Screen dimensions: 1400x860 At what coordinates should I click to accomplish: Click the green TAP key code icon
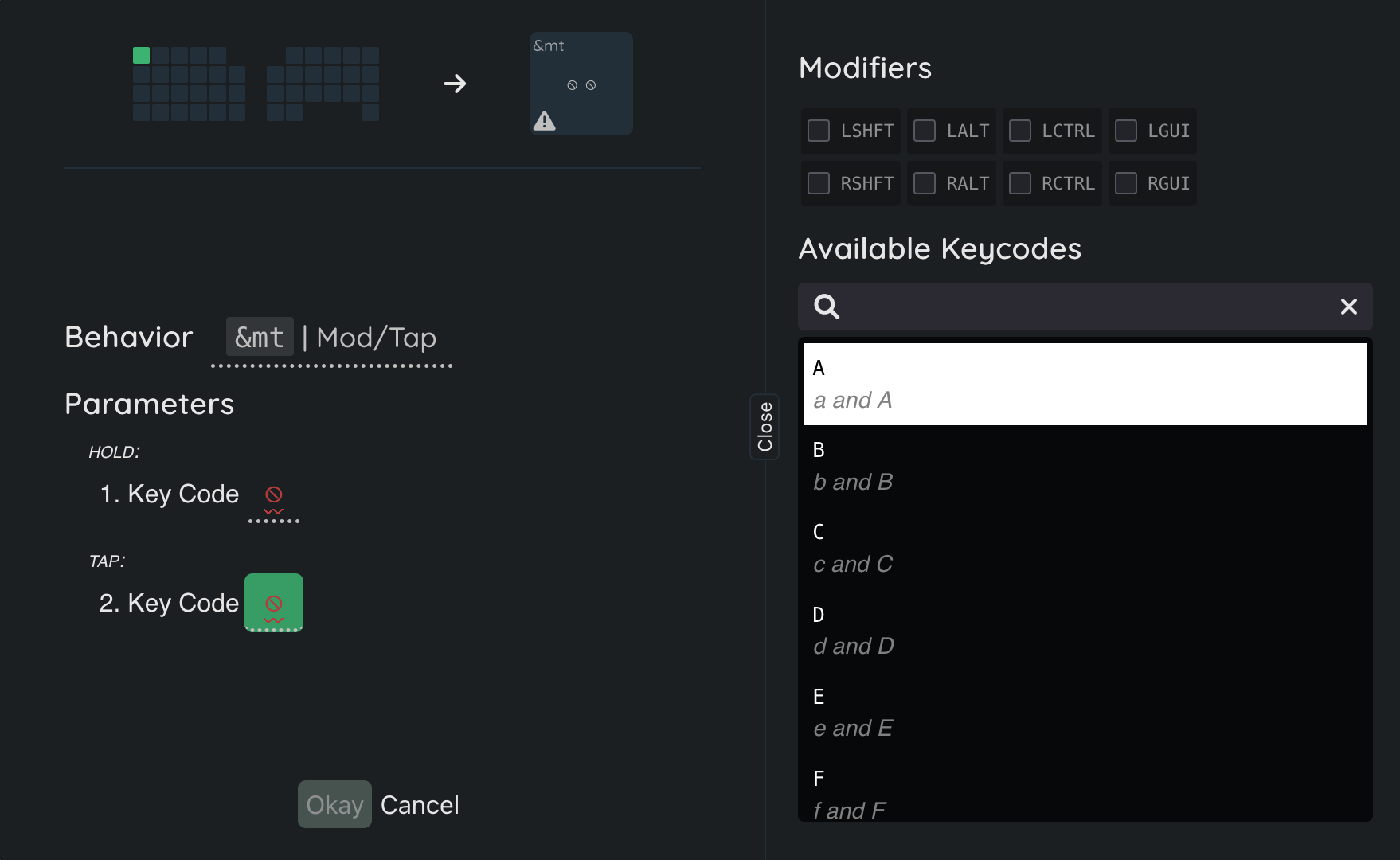point(274,603)
